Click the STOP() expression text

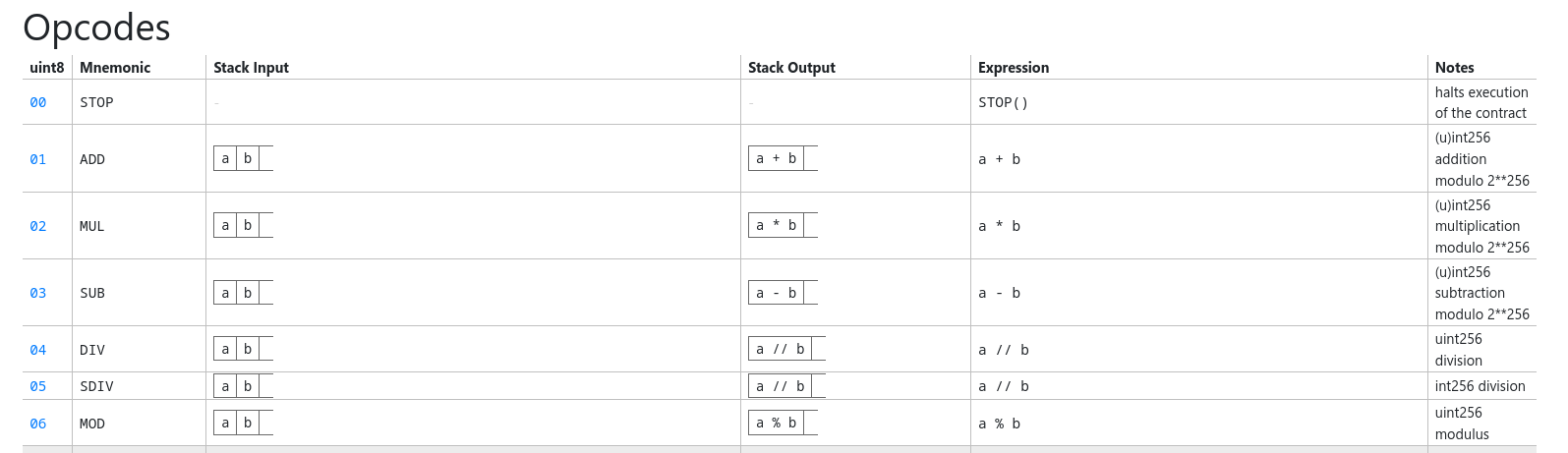(x=1003, y=102)
